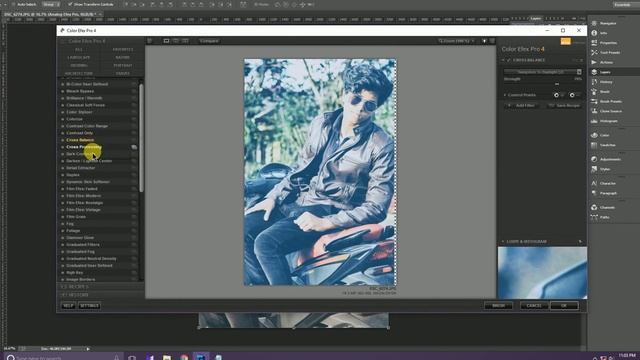
Task: Collapse the Cross Balance filter section
Action: point(503,60)
